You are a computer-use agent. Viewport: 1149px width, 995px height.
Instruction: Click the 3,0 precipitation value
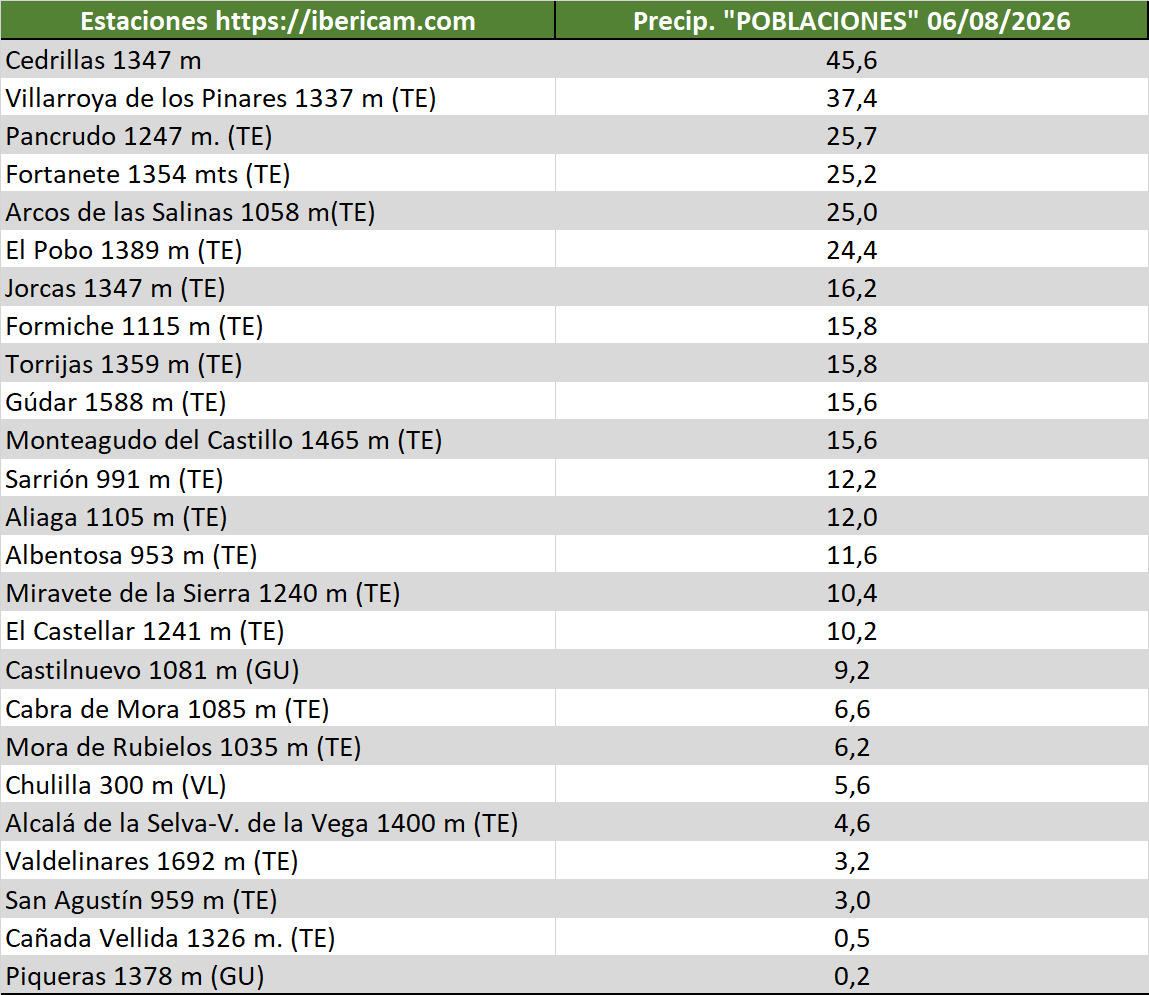[x=851, y=900]
